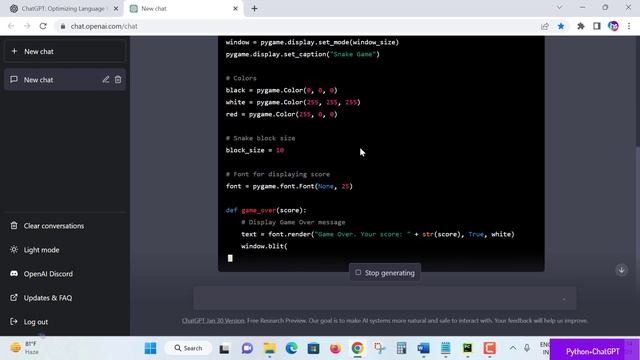Open the Chrome profile avatar
The image size is (640, 360).
(x=613, y=26)
